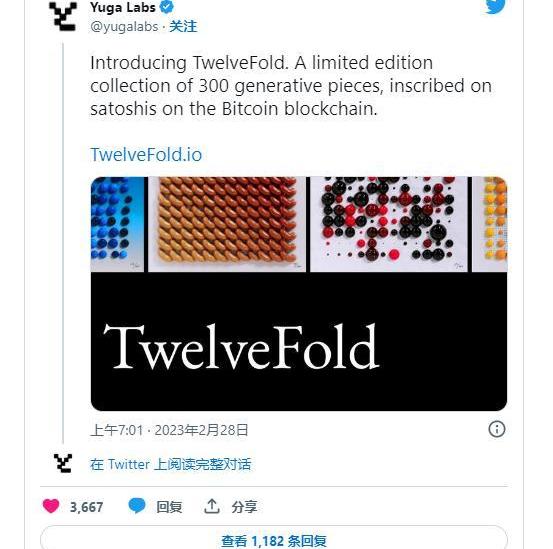Image resolution: width=553 pixels, height=549 pixels.
Task: Click the blue verified badge icon
Action: point(166,7)
